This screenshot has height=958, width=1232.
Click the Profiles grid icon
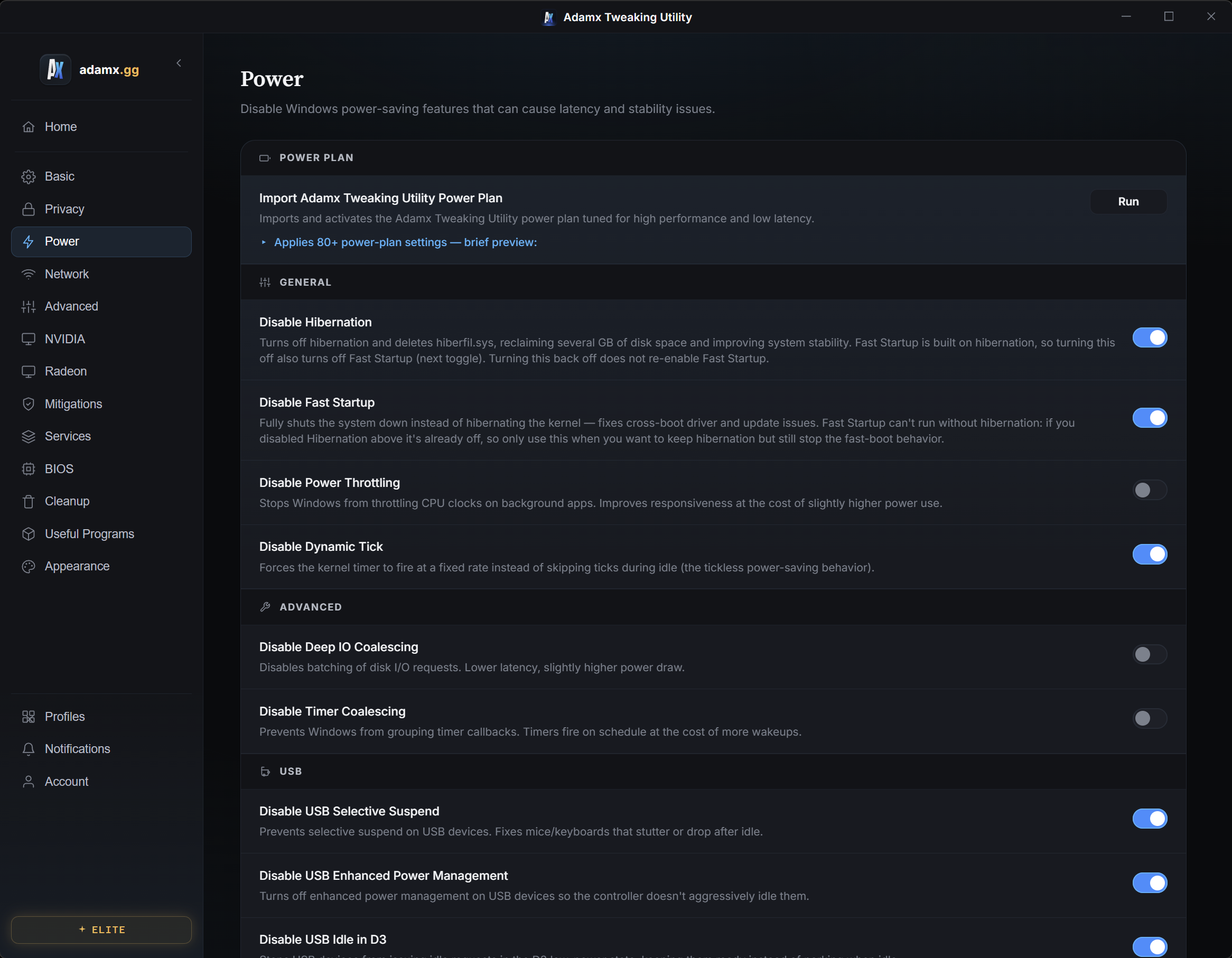(x=28, y=717)
